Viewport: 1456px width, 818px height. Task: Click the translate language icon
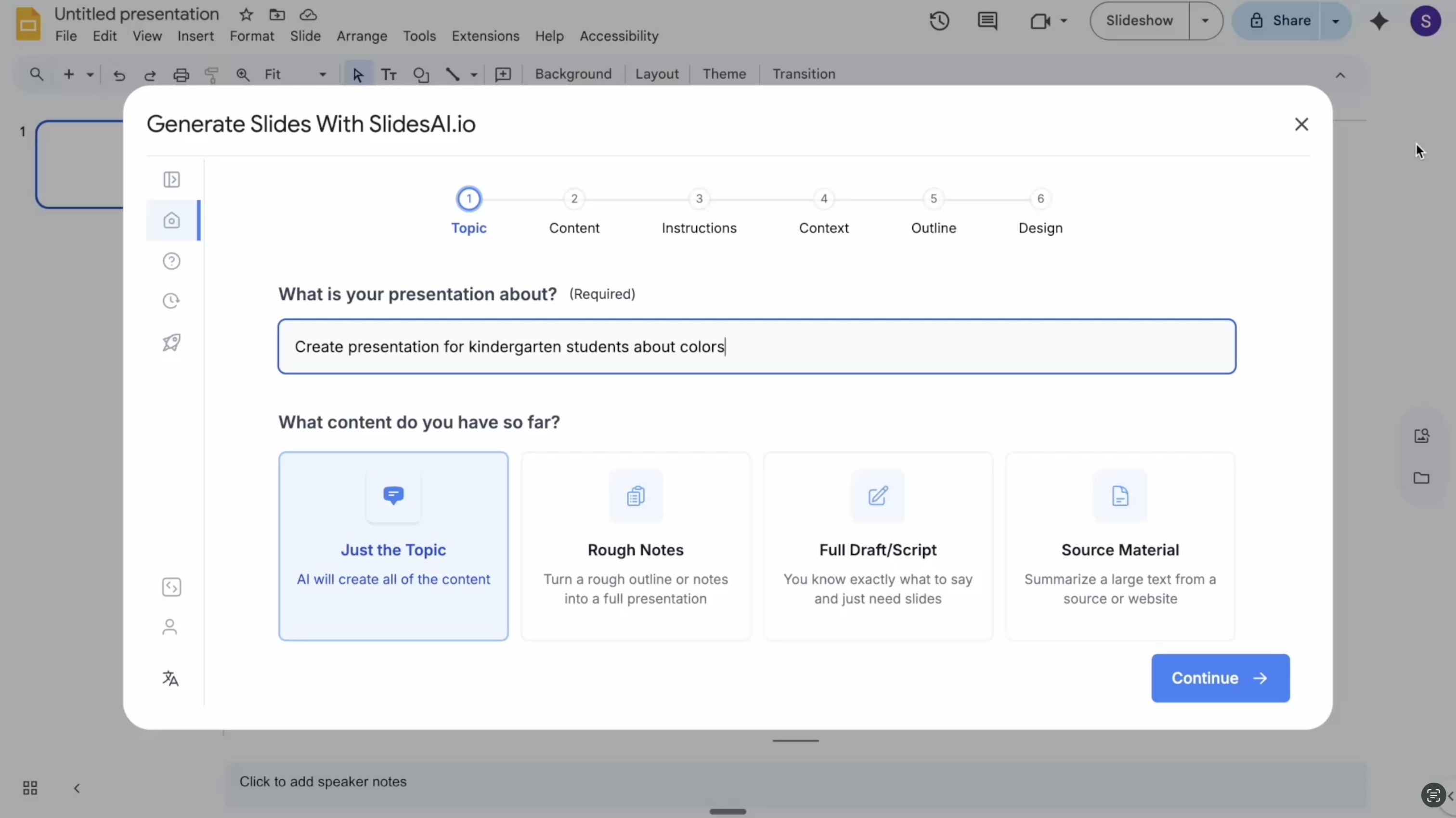(171, 678)
